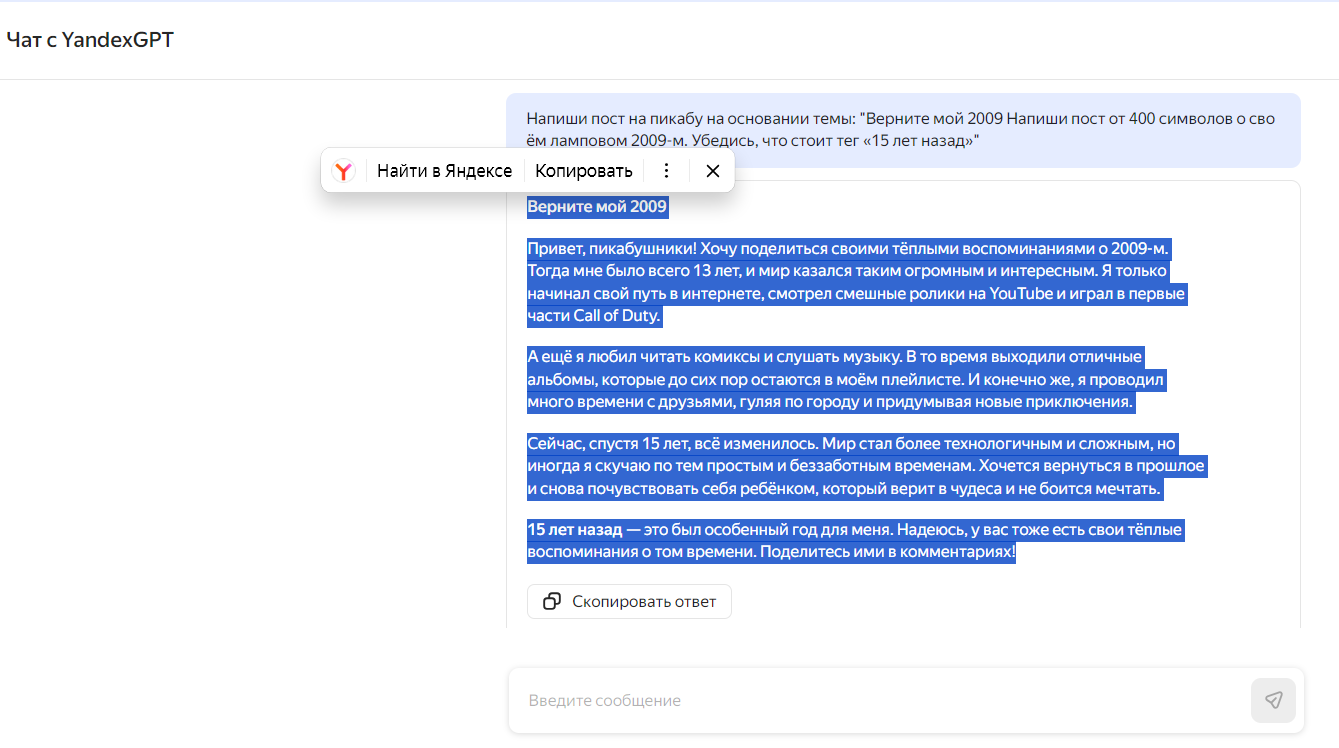
Task: Click the words Call of Duty
Action: click(x=616, y=316)
